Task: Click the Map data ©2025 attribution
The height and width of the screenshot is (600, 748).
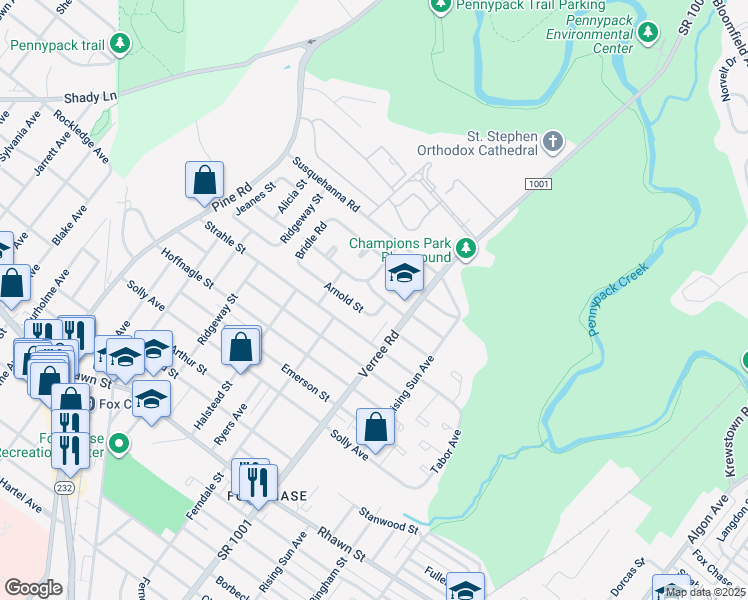Action: pyautogui.click(x=705, y=592)
